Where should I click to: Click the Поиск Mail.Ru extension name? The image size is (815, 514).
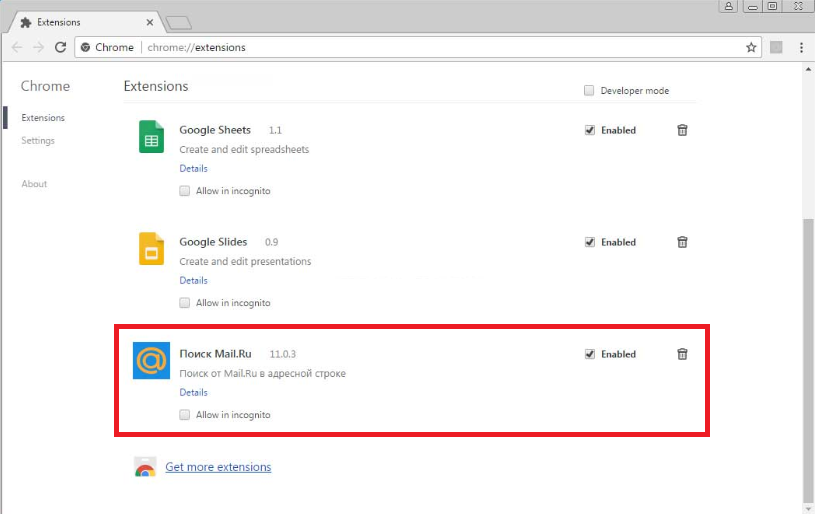tap(215, 354)
